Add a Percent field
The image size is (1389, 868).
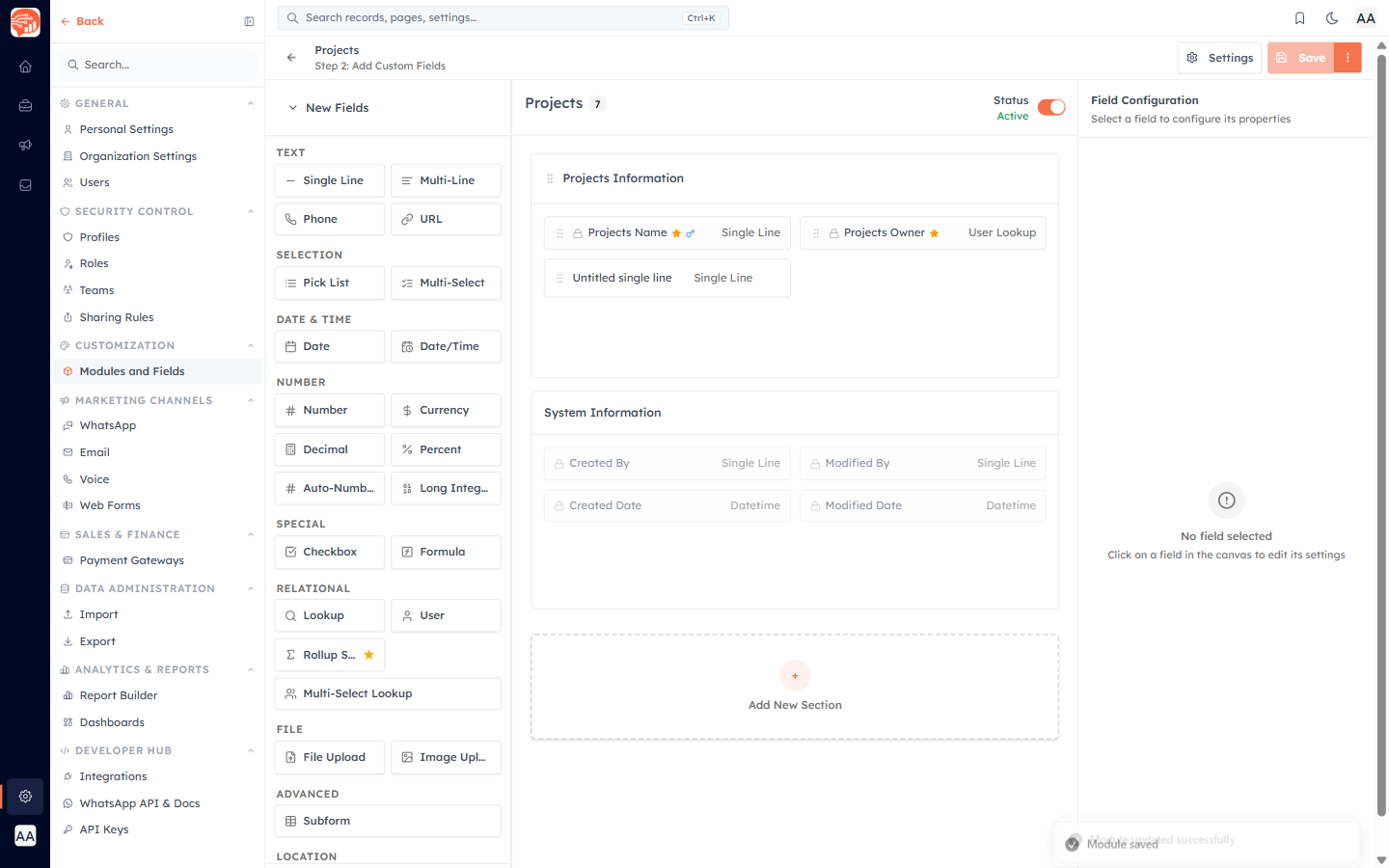(x=446, y=449)
